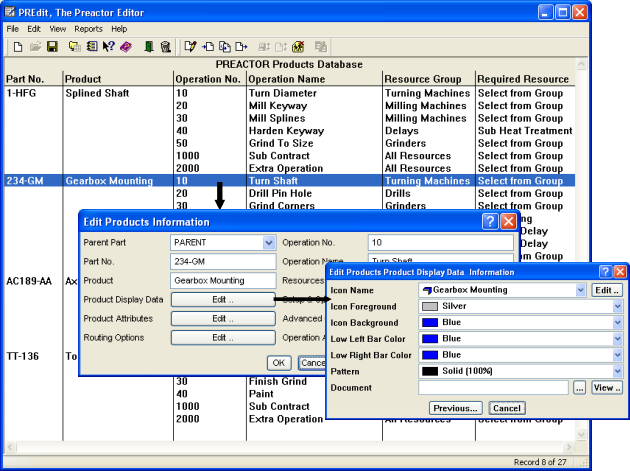630x471 pixels.
Task: Click the trash can toolbar icon
Action: [166, 47]
